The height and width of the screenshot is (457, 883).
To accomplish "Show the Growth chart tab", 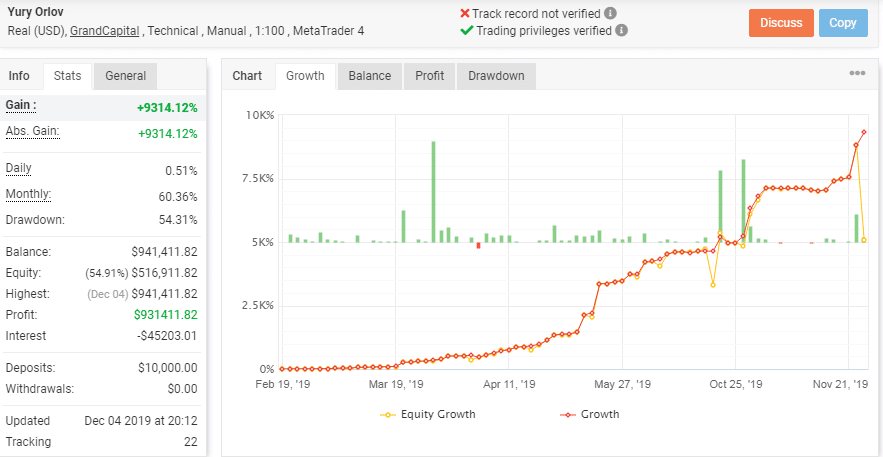I will pos(305,76).
